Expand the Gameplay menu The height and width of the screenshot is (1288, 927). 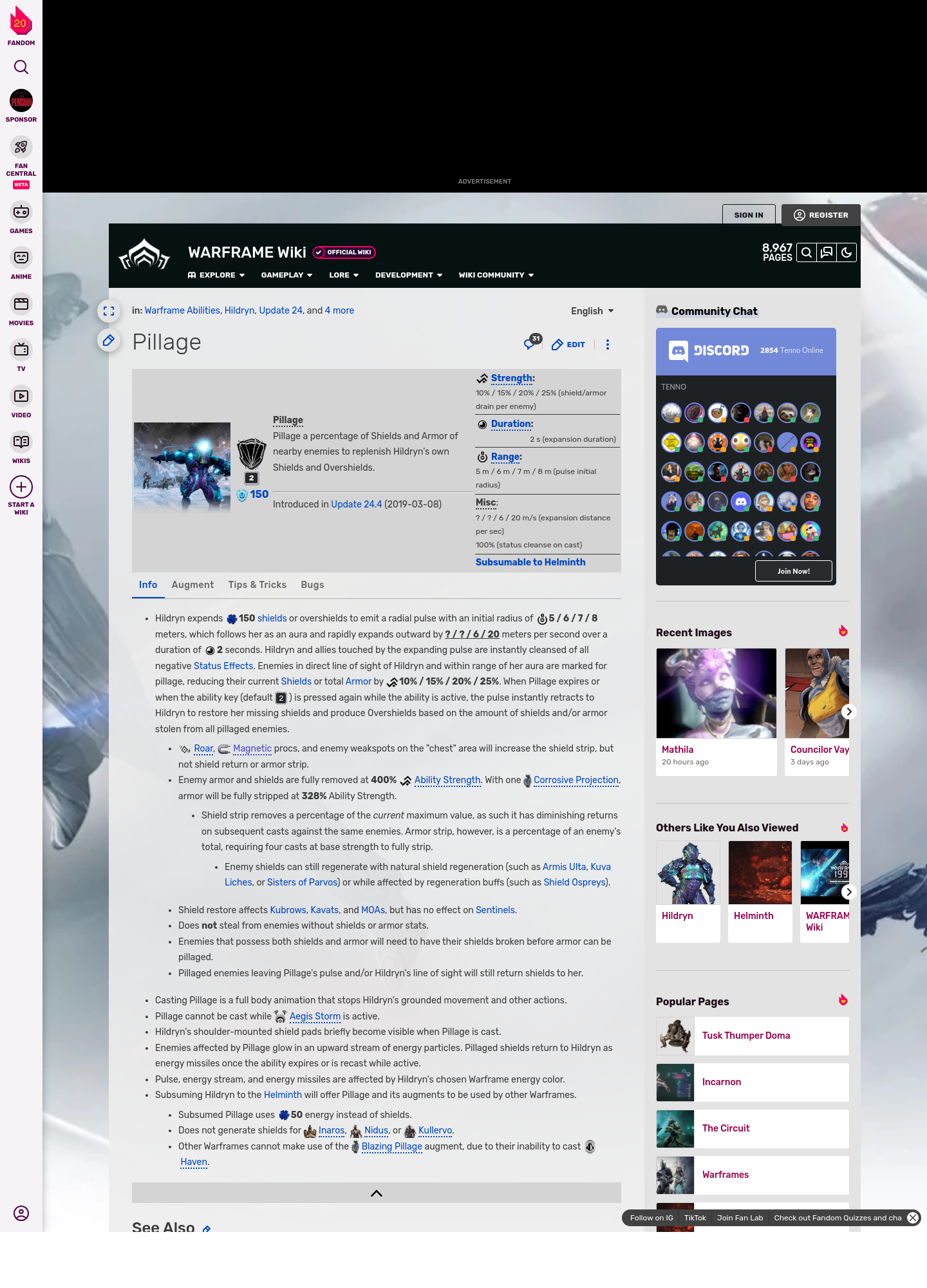coord(286,275)
